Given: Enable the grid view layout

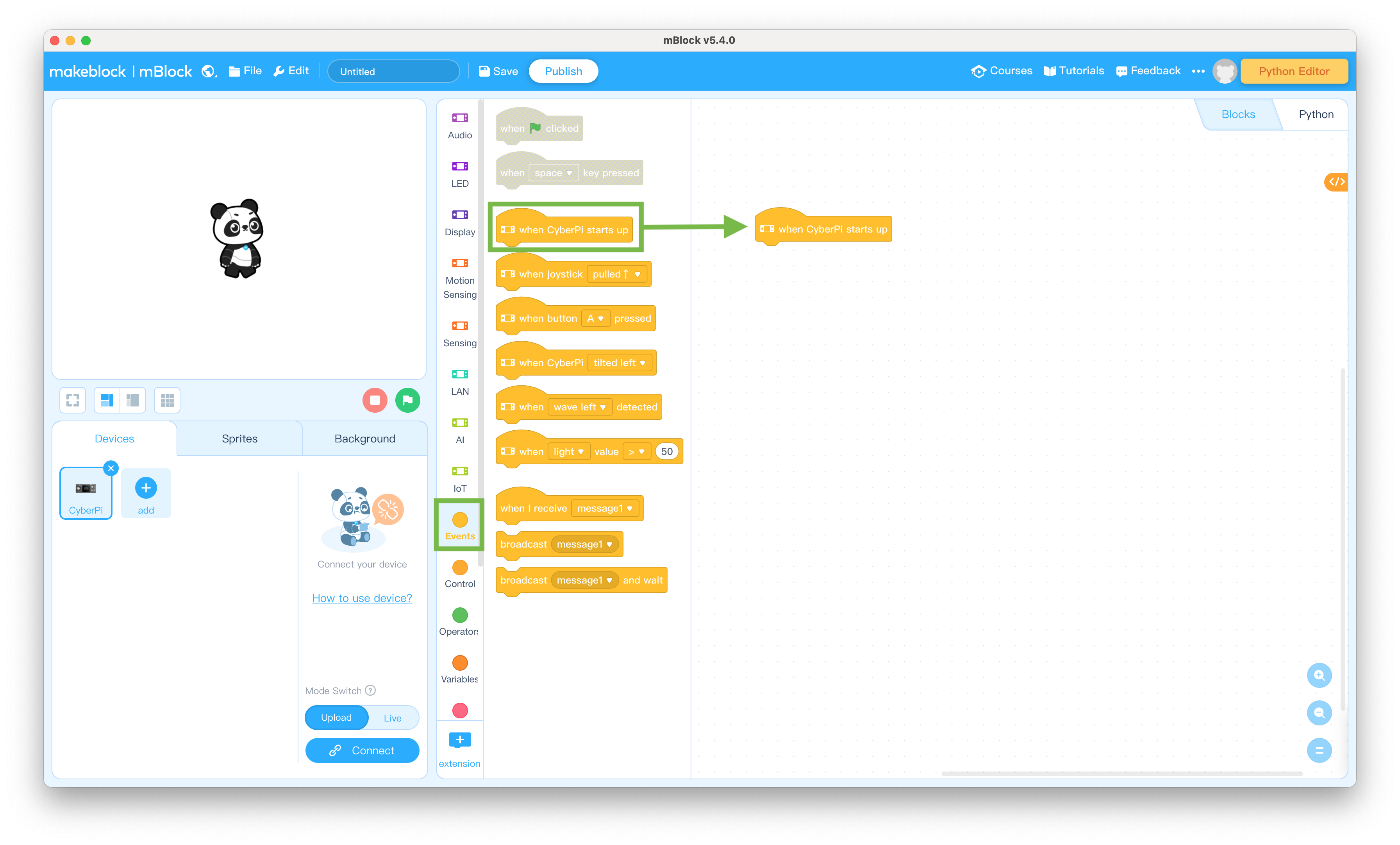Looking at the screenshot, I should pyautogui.click(x=167, y=400).
